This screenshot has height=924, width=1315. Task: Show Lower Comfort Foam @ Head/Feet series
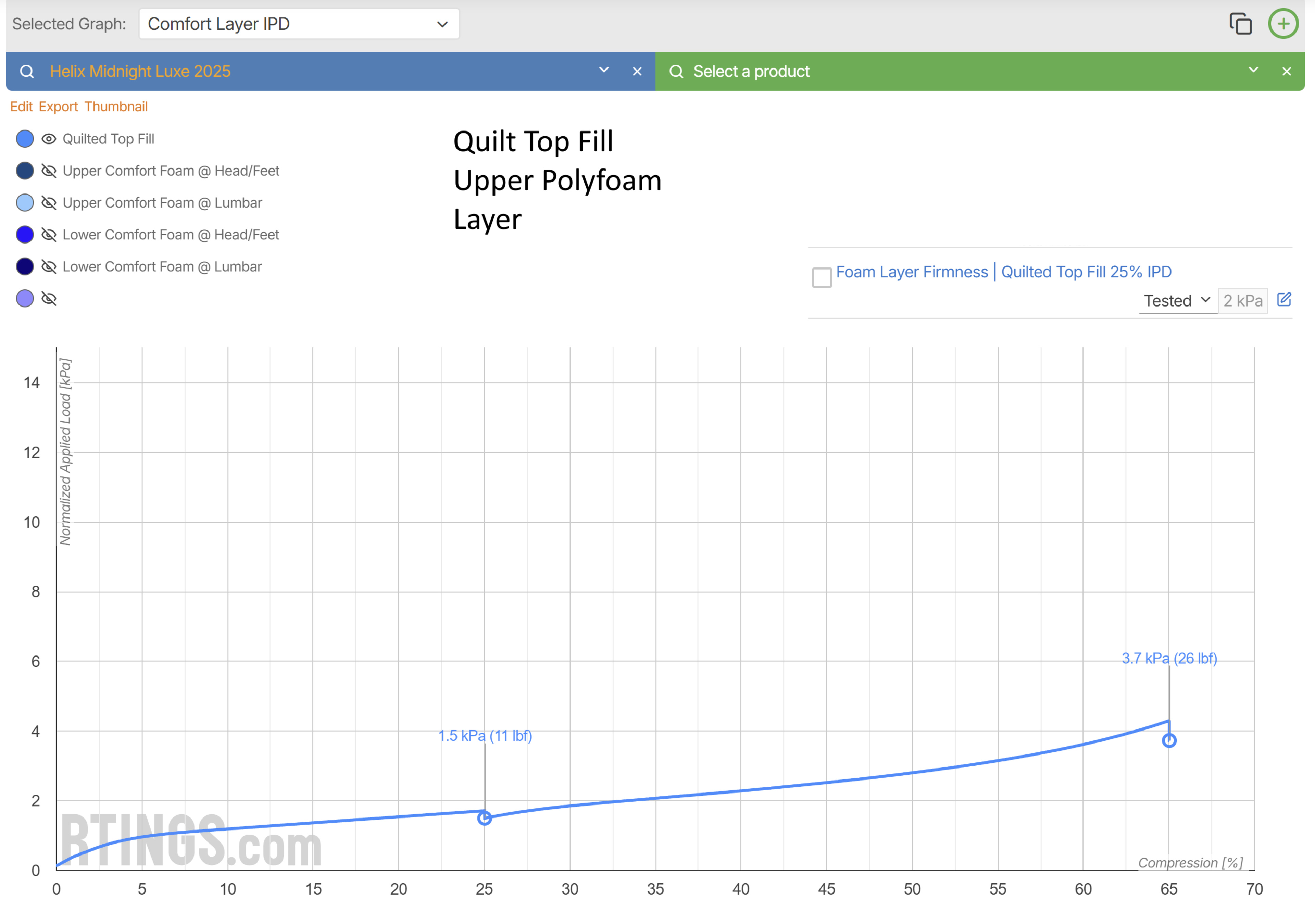[49, 235]
